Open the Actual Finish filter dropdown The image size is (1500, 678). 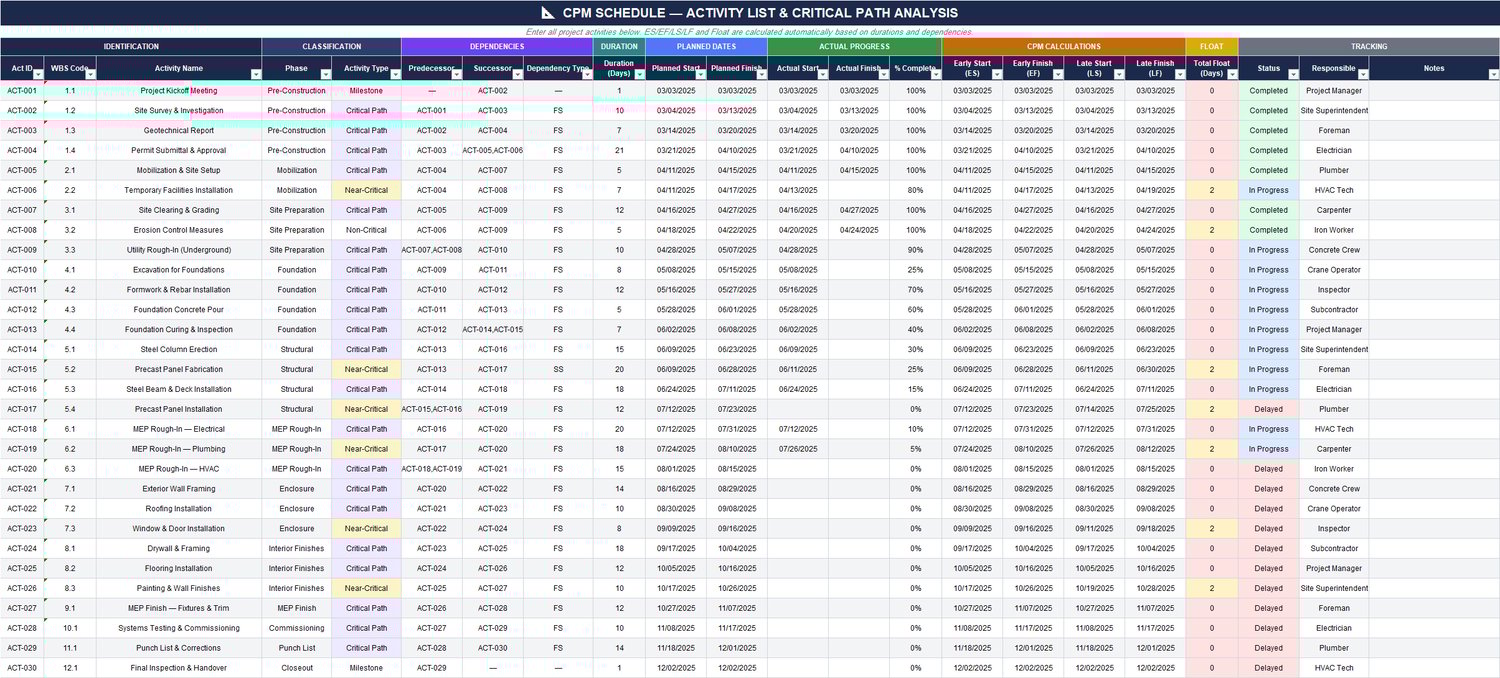[883, 74]
